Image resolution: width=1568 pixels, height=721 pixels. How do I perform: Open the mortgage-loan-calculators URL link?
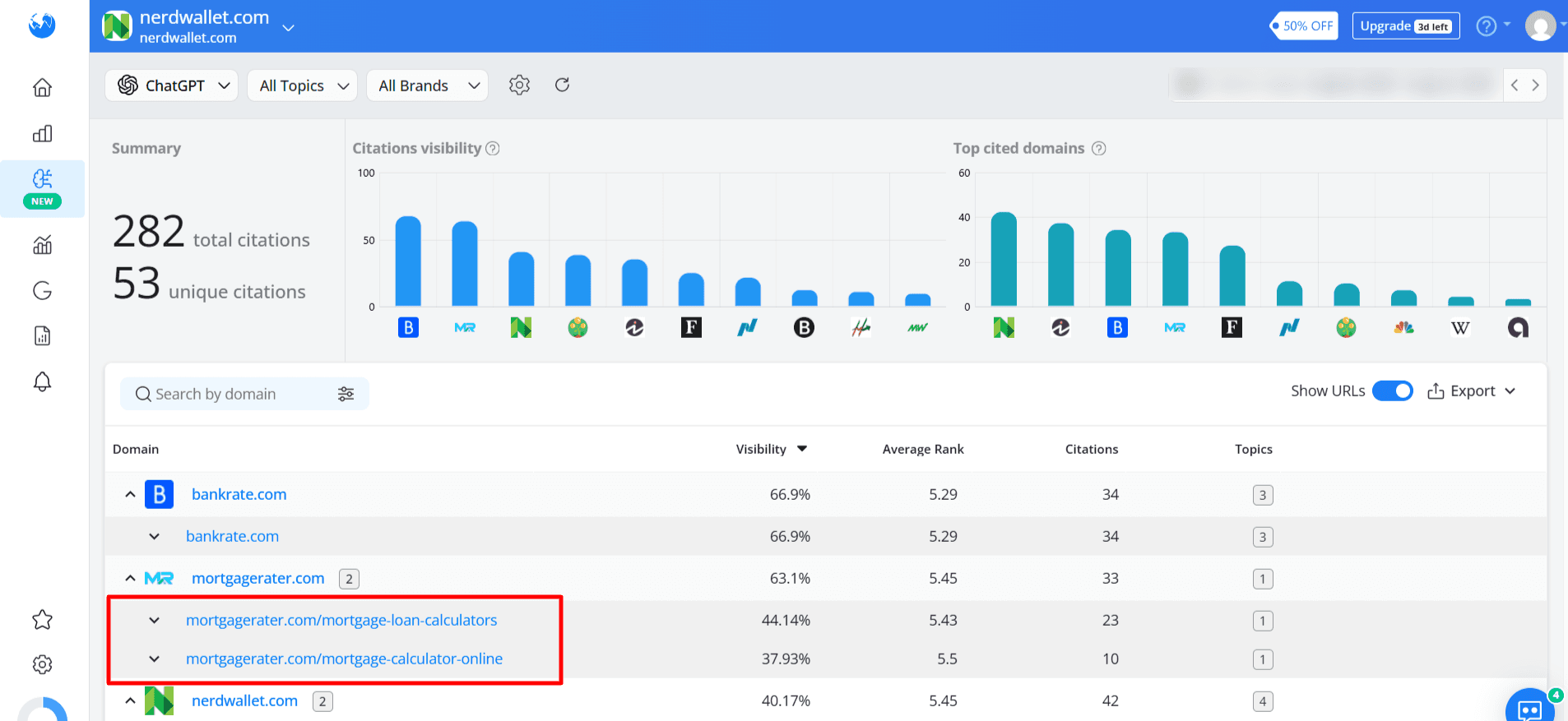point(341,620)
